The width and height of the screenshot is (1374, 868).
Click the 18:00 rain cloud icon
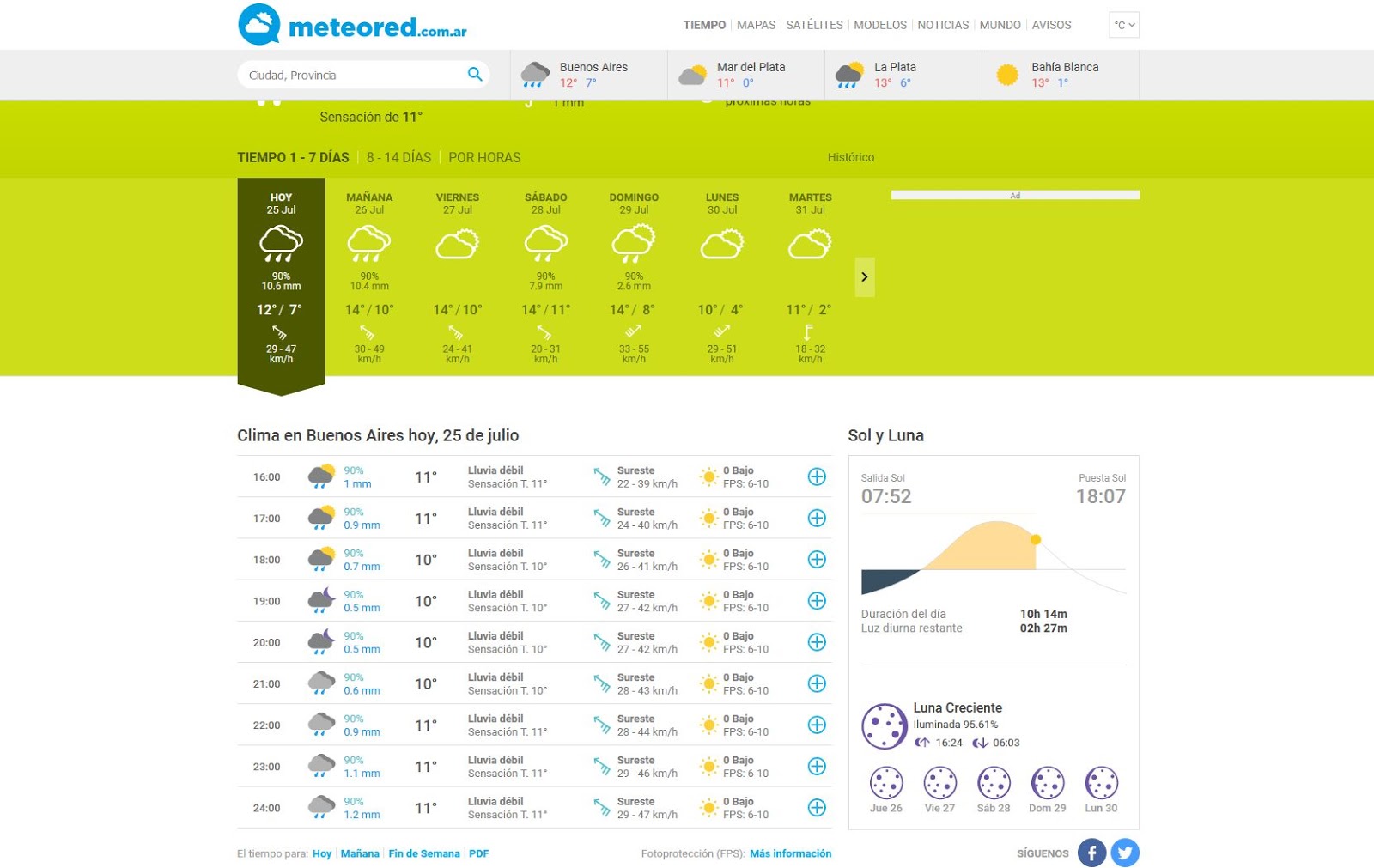click(321, 559)
